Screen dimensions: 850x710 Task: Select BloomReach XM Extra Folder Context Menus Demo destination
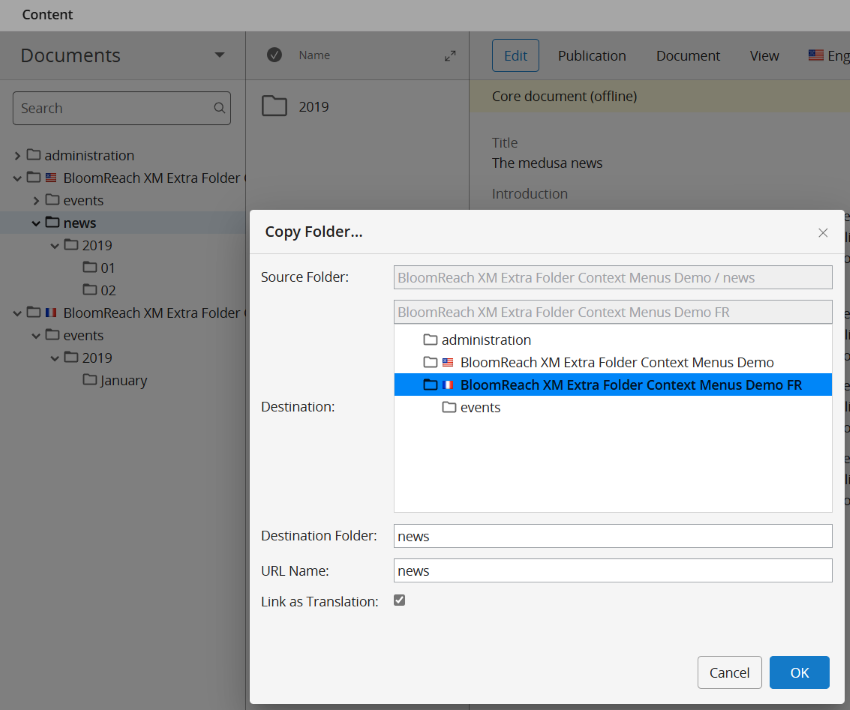pos(617,362)
